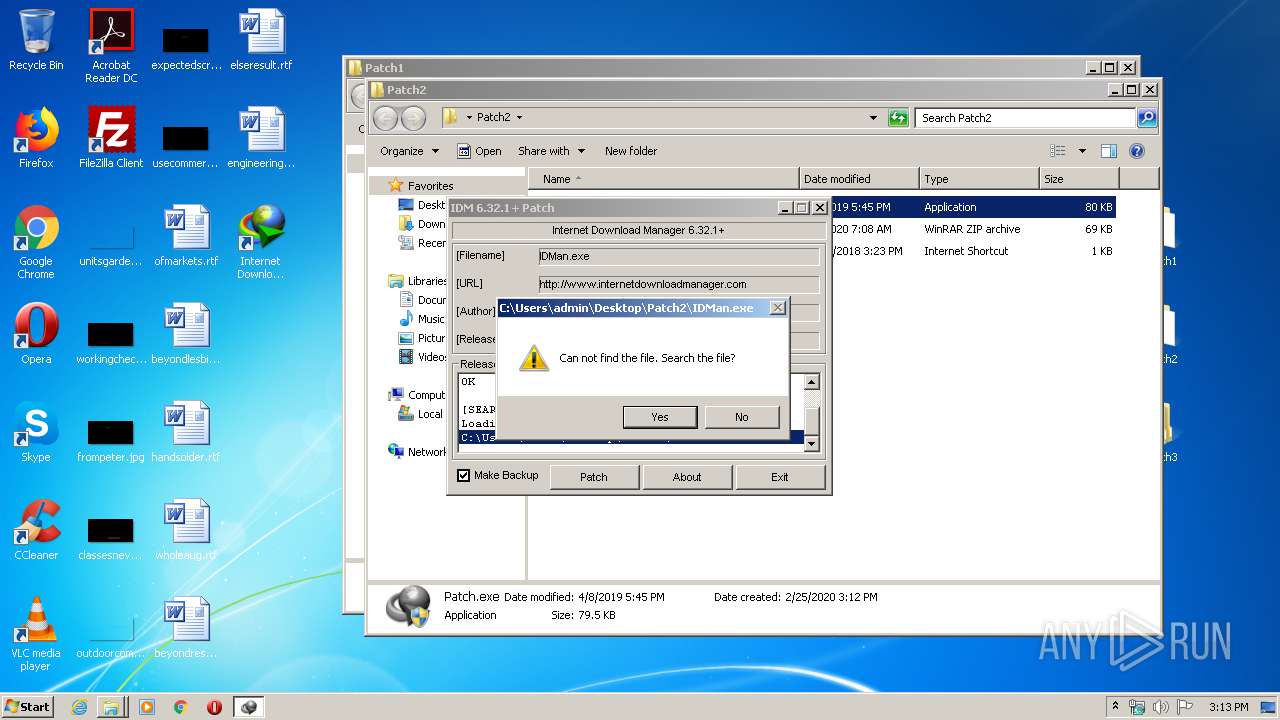1280x720 pixels.
Task: Click Yes to search the file
Action: click(660, 417)
